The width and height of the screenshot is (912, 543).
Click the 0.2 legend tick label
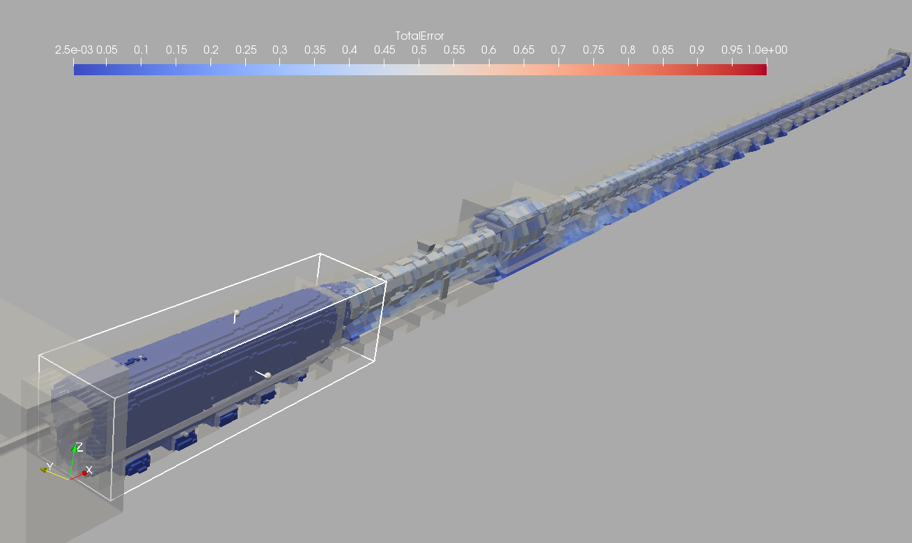click(211, 50)
